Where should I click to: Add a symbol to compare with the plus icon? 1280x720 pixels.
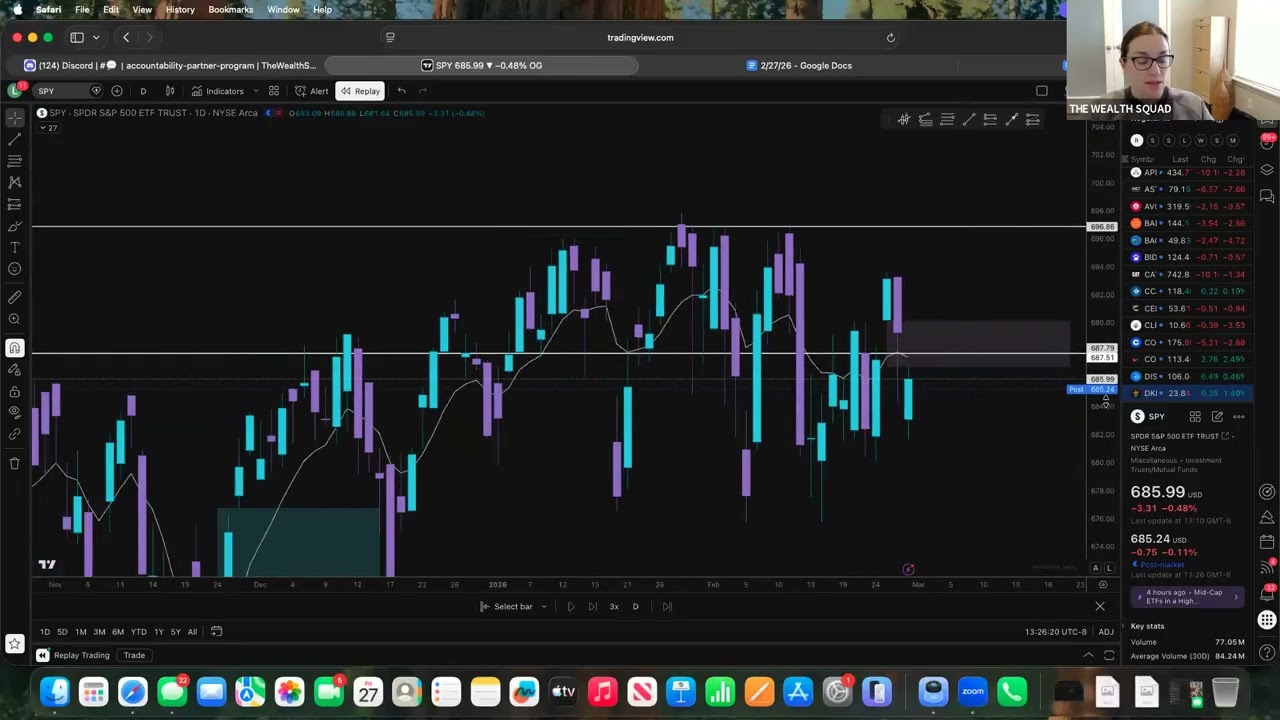click(117, 91)
